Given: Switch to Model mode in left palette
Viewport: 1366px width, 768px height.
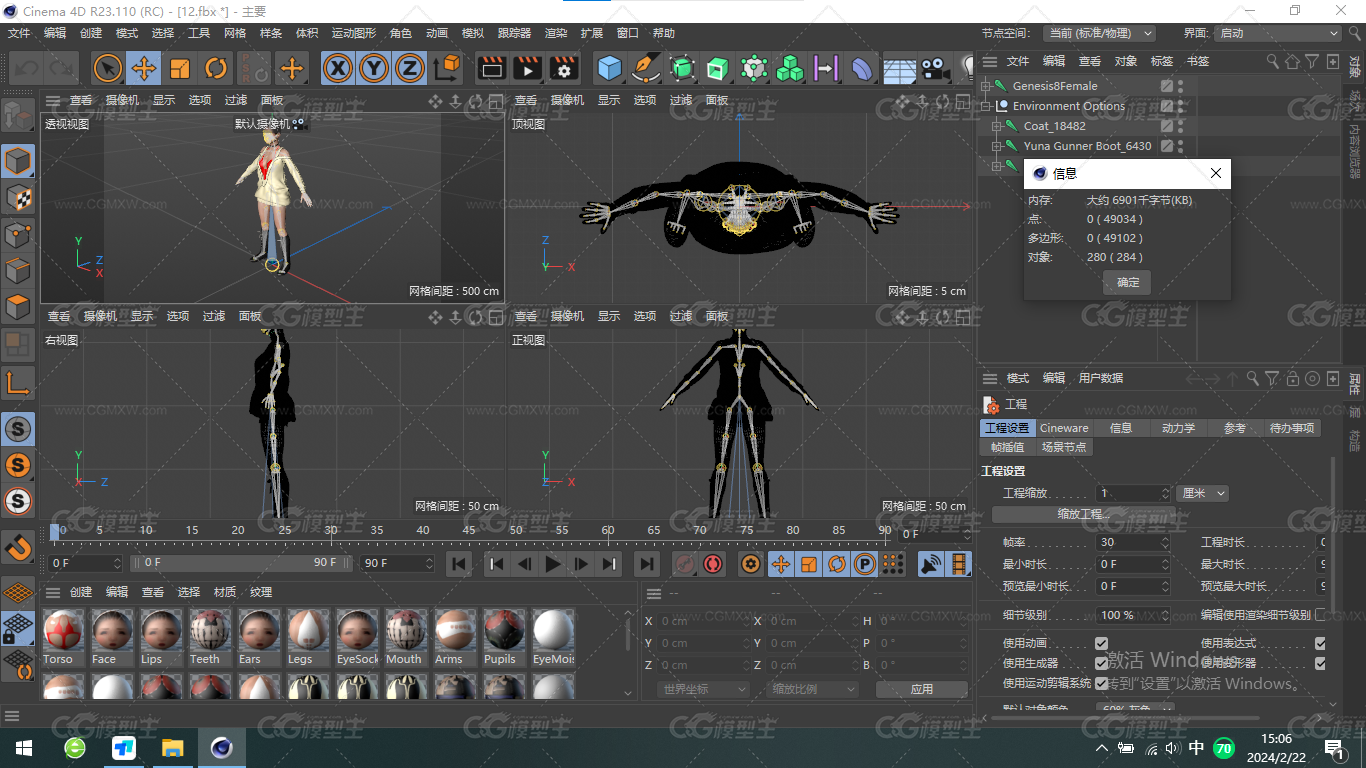Looking at the screenshot, I should [18, 160].
